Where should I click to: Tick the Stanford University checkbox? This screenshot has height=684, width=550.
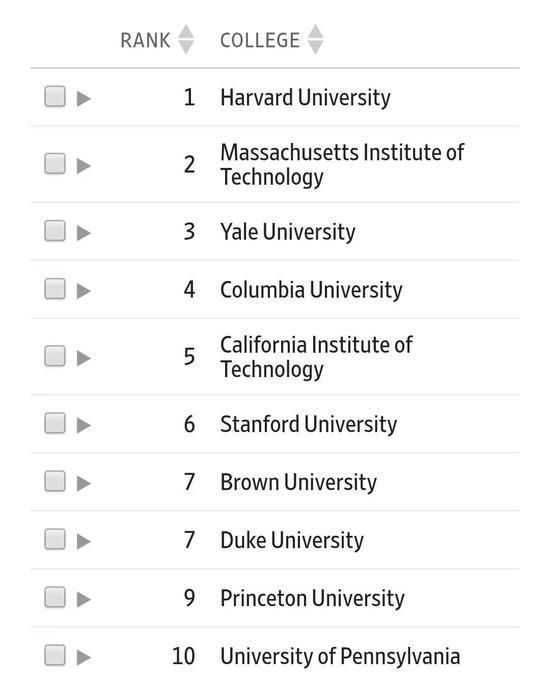pos(55,424)
